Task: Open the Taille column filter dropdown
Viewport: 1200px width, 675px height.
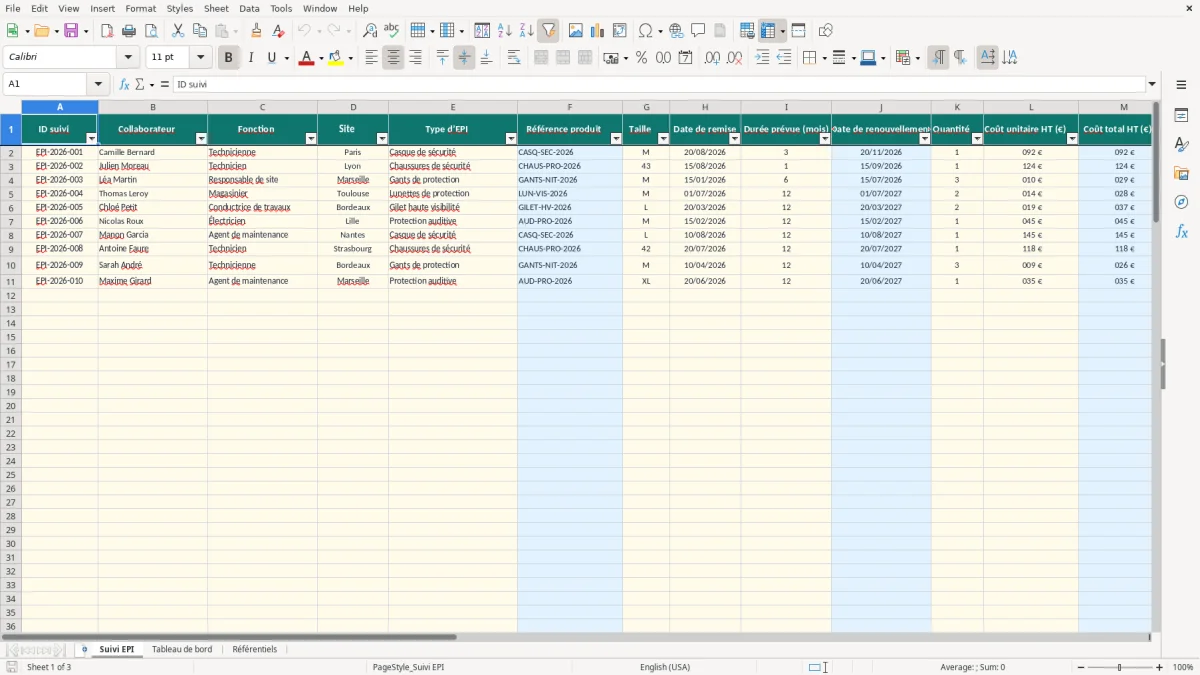Action: pyautogui.click(x=663, y=139)
